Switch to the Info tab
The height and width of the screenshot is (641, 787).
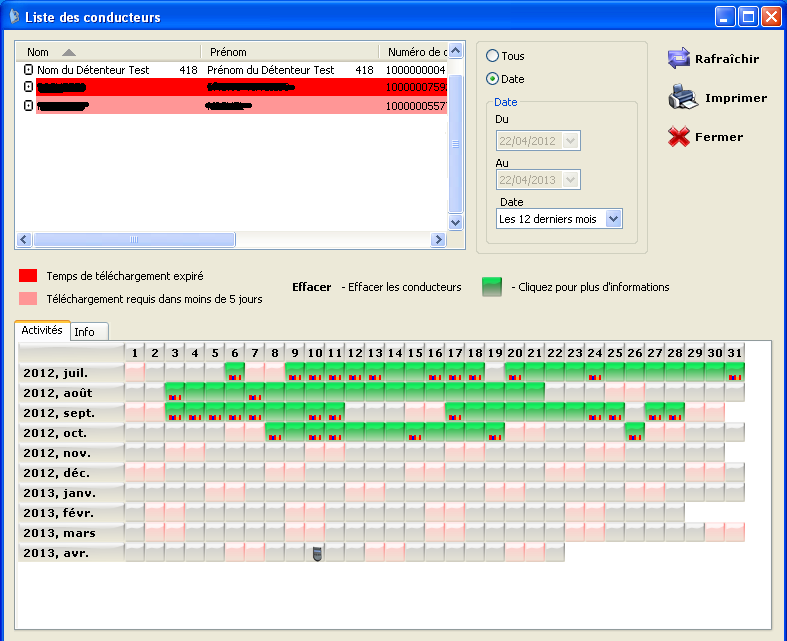tap(85, 332)
